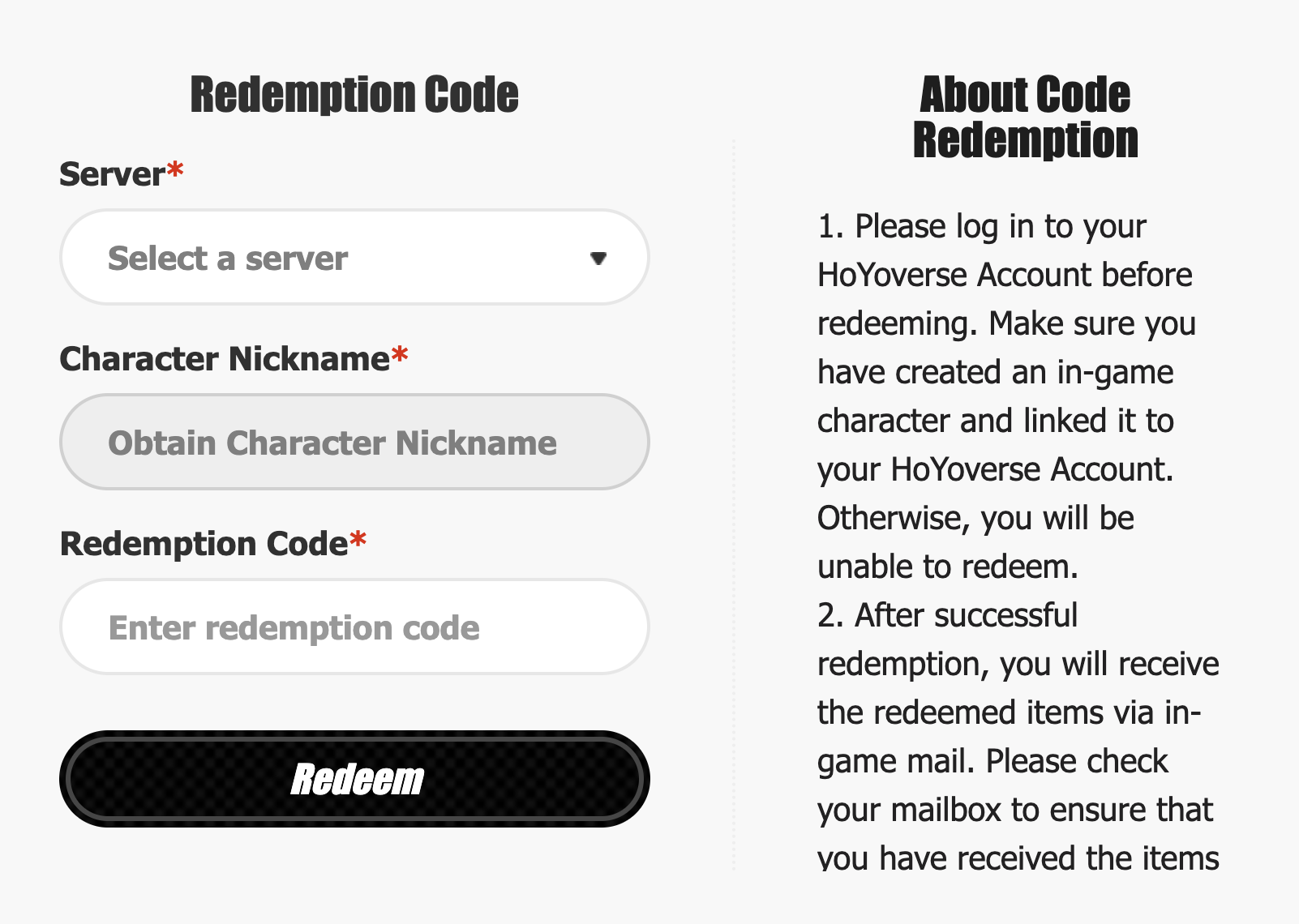Viewport: 1299px width, 924px height.
Task: Click the asterisk beside Character Nickname
Action: click(x=399, y=353)
